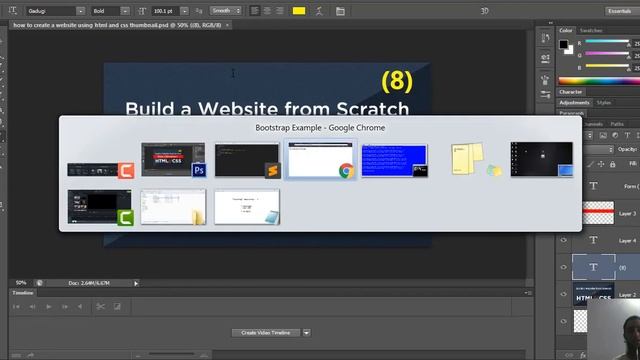The height and width of the screenshot is (360, 640).
Task: Switch to blue command prompt window
Action: tap(395, 160)
